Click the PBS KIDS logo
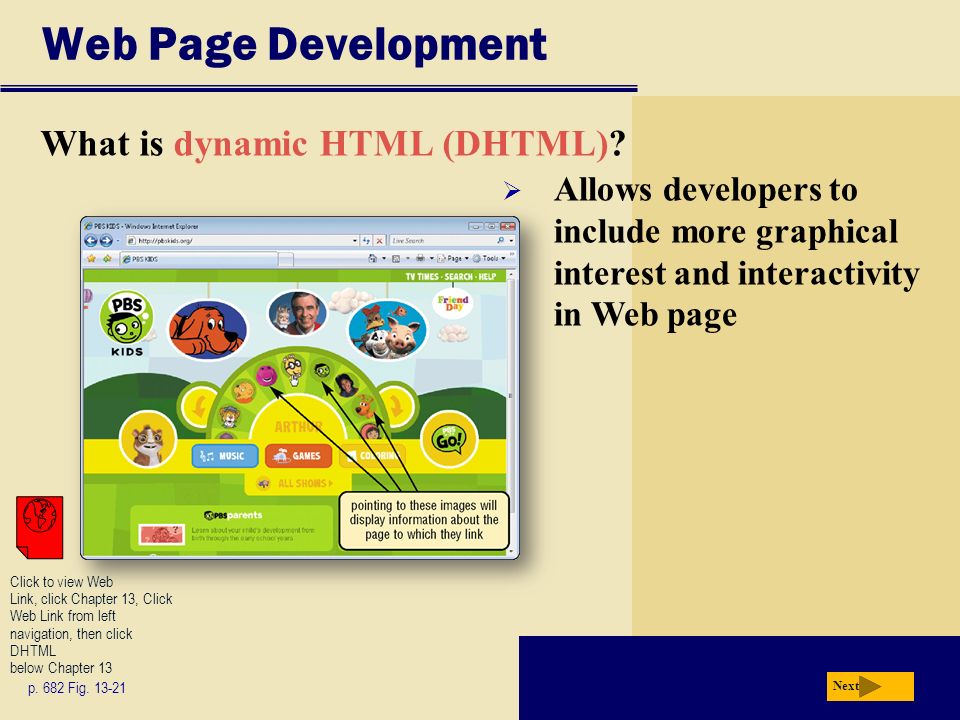Screen dimensions: 960x720 pos(126,323)
